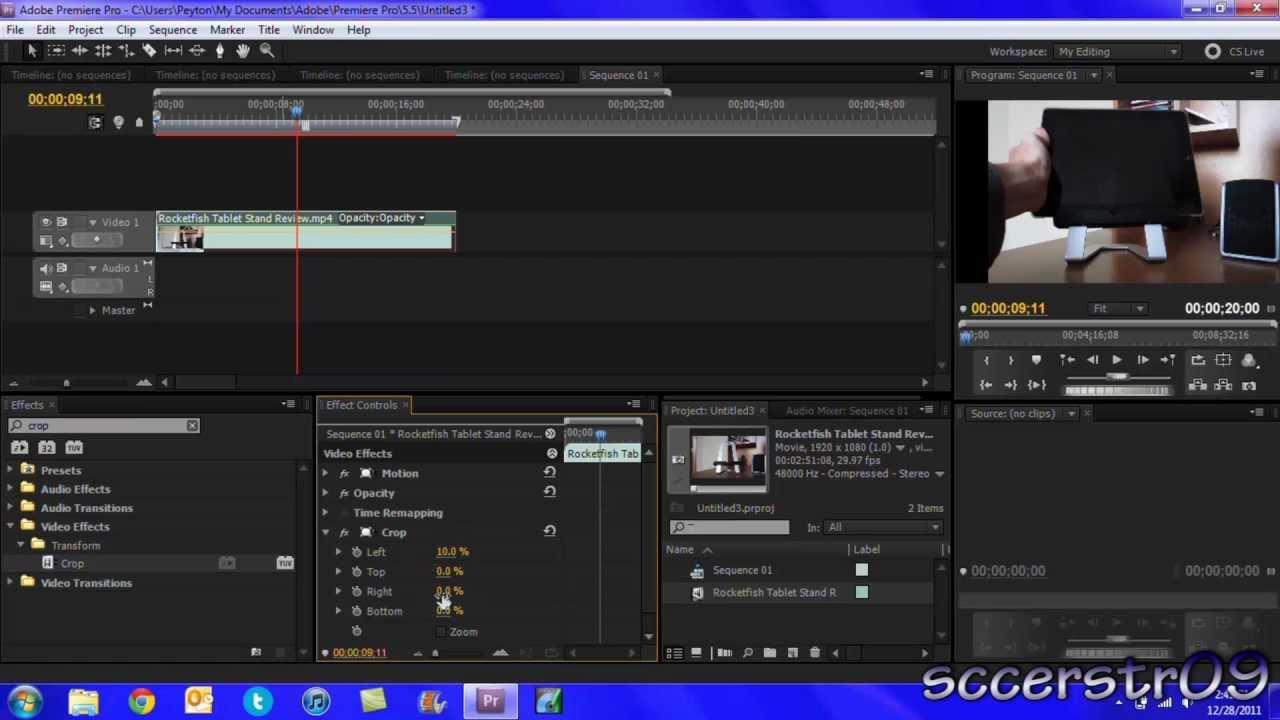Click Set Encore Chapter Marker icon
Viewport: 1280px width, 720px height.
(x=118, y=122)
